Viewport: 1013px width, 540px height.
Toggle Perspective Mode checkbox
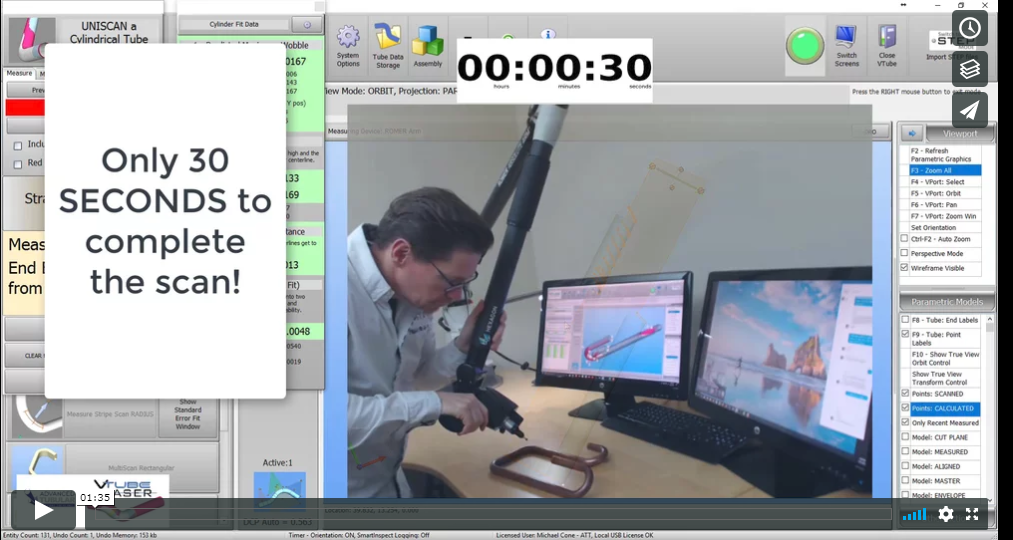tap(905, 254)
